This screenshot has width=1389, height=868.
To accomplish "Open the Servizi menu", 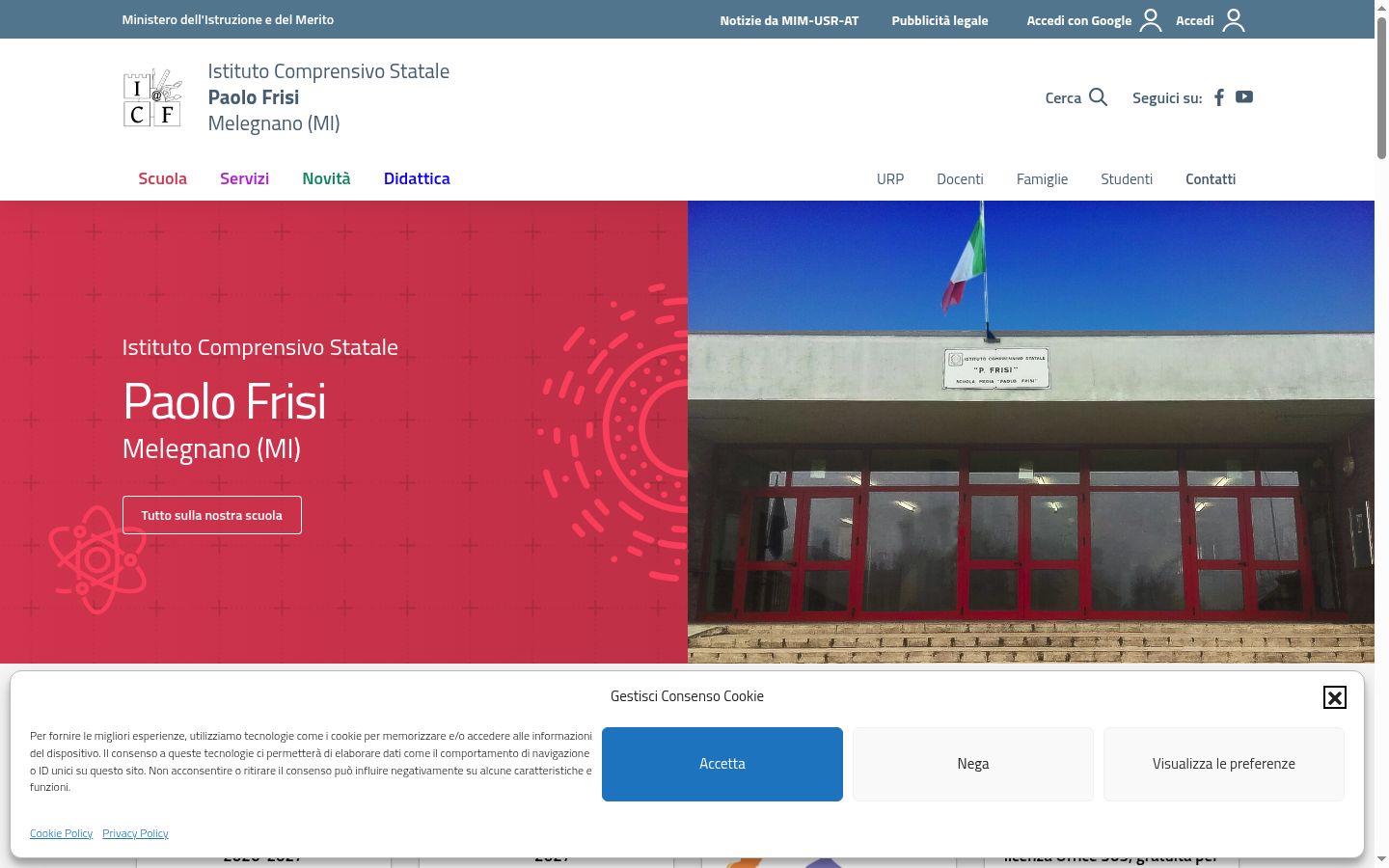I will (244, 178).
